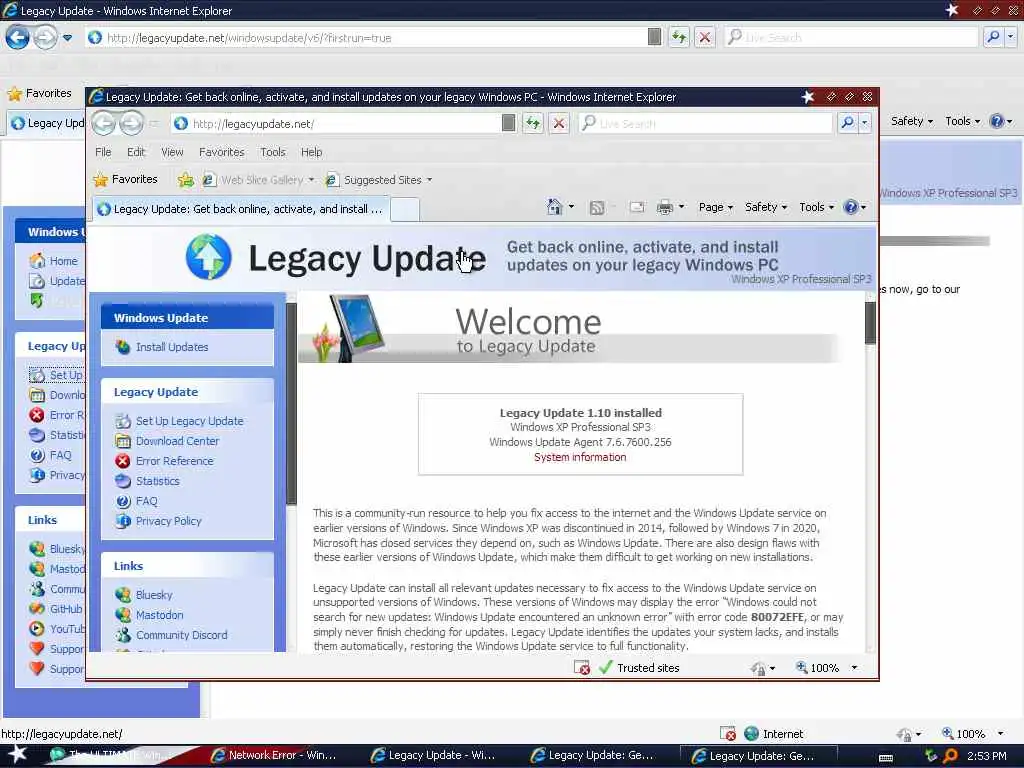Click the Home link in the background window sidebar

tap(63, 261)
